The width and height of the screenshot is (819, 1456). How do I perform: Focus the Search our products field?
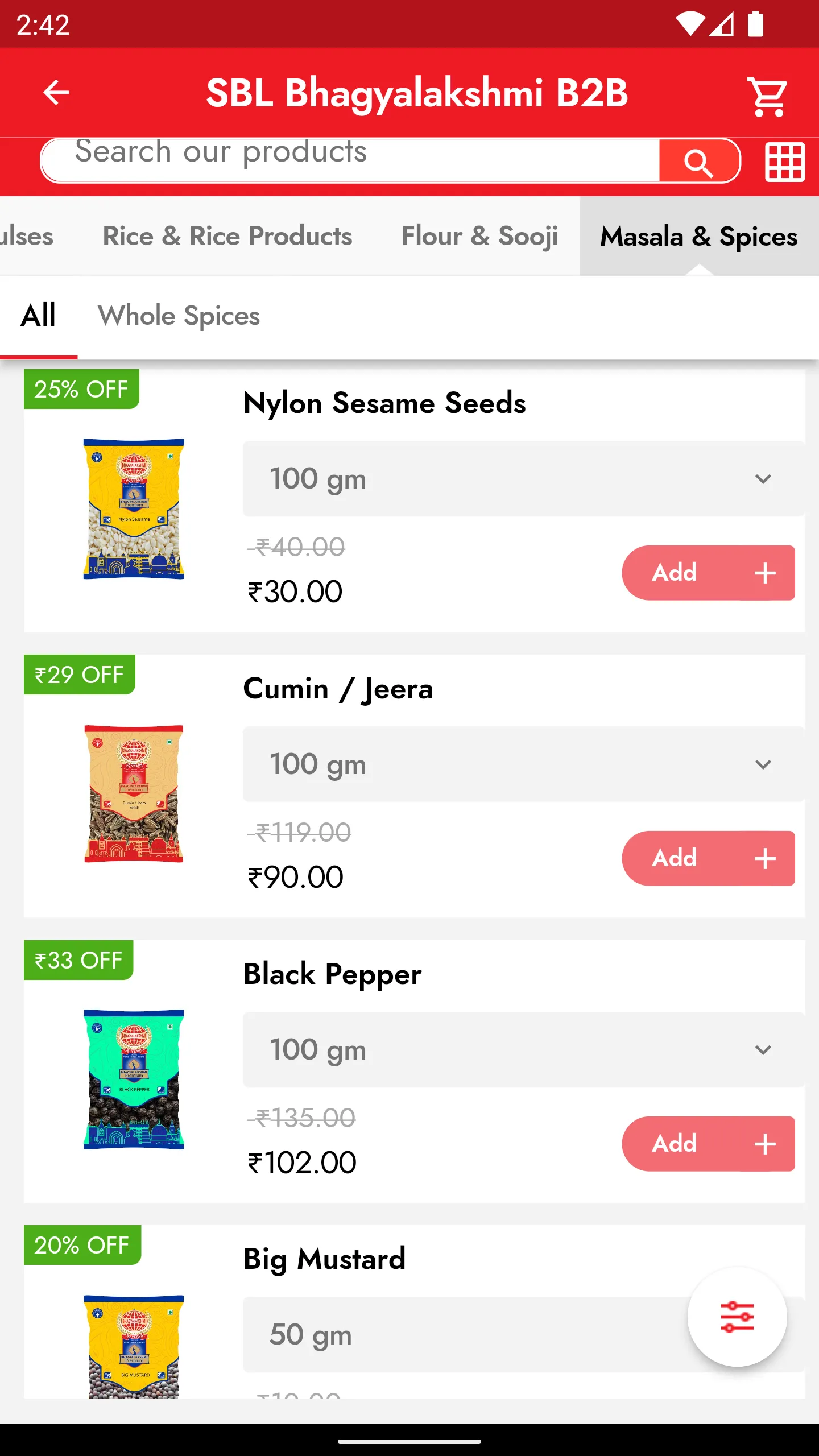tap(350, 161)
